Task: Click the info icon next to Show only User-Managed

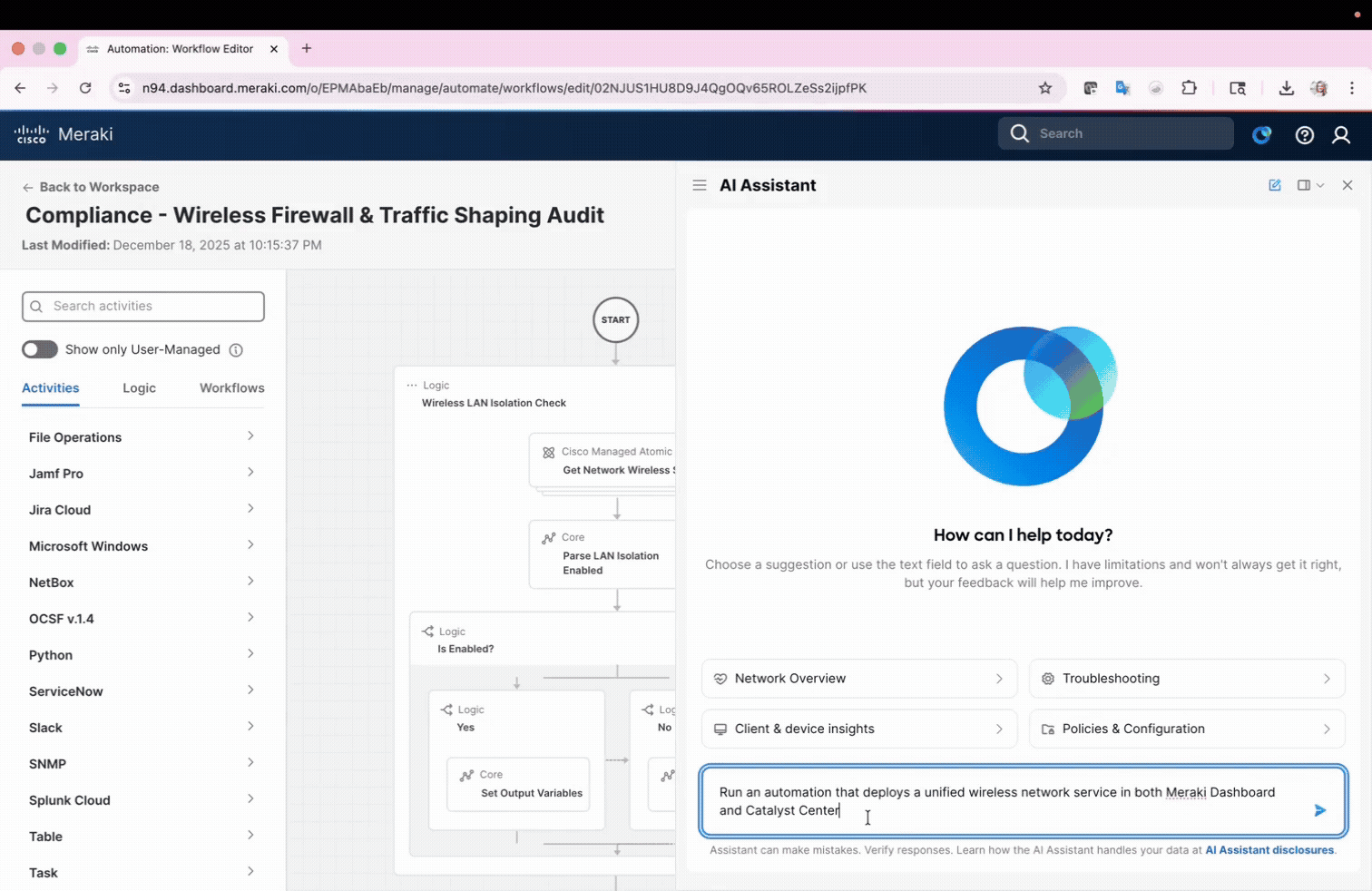Action: click(236, 349)
